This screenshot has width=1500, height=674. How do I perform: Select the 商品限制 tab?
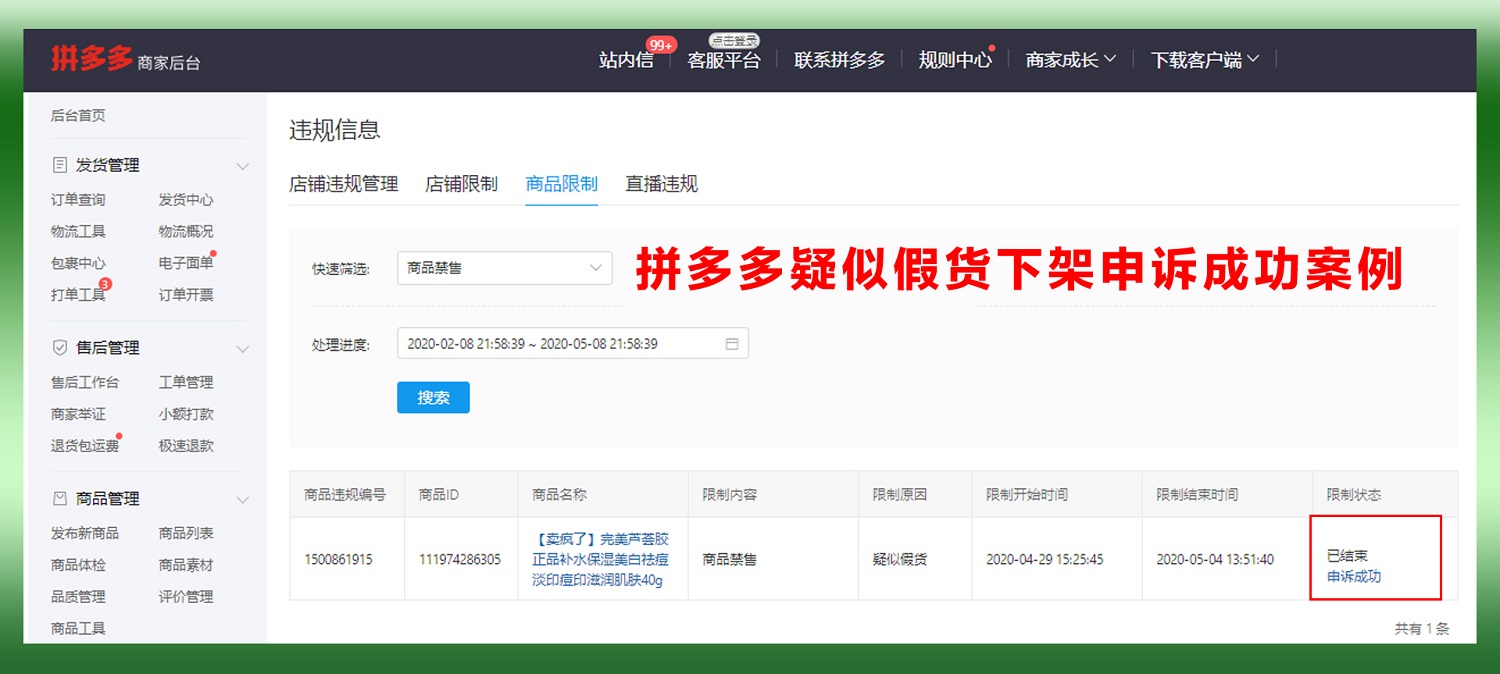(562, 184)
